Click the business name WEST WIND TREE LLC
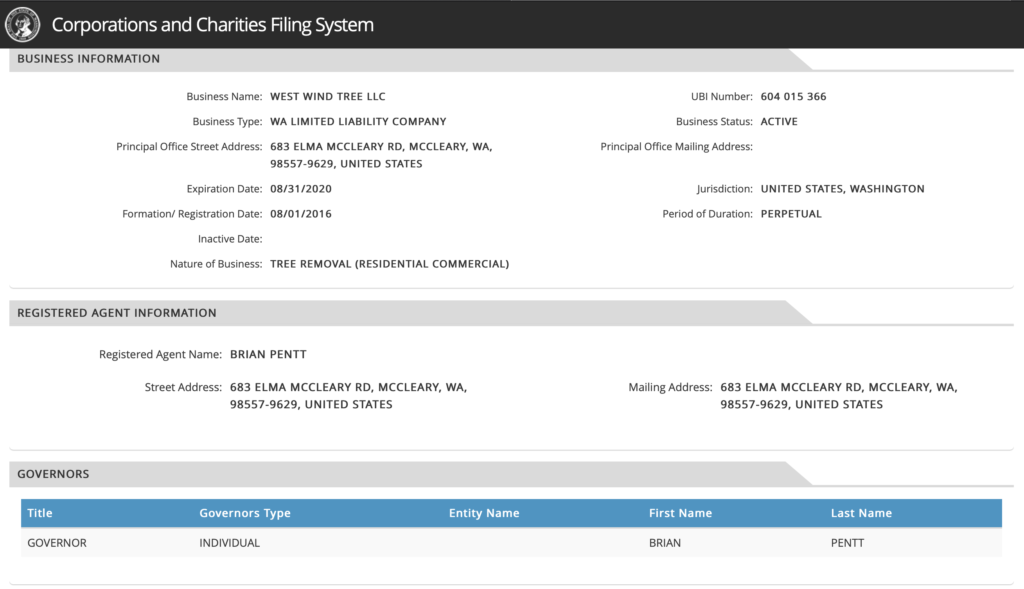This screenshot has width=1024, height=589. click(328, 97)
